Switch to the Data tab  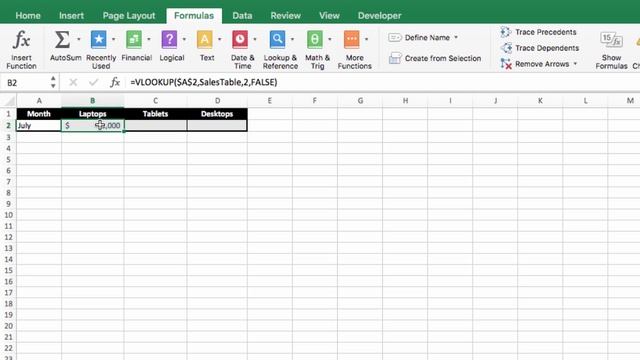[x=242, y=16]
